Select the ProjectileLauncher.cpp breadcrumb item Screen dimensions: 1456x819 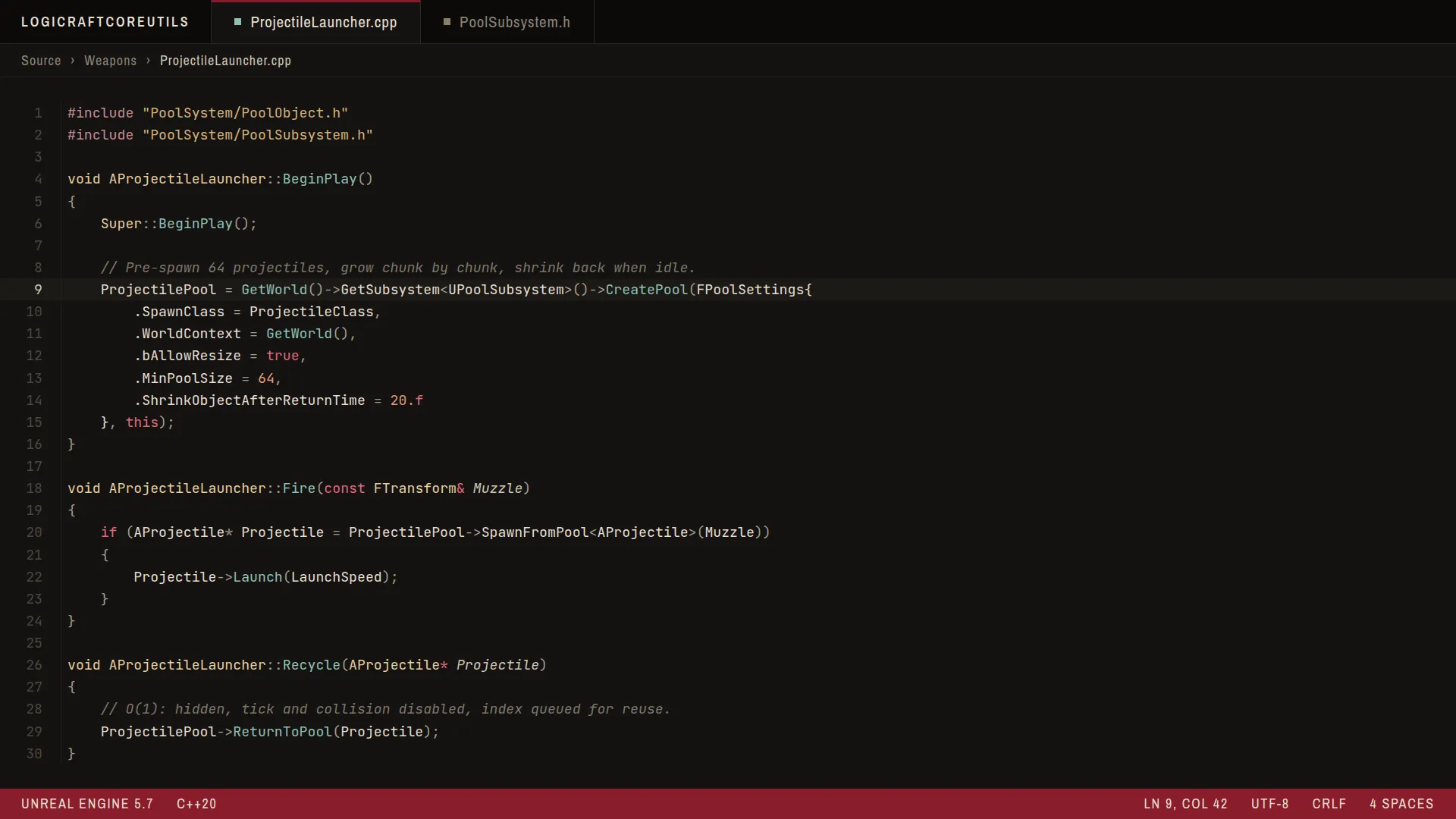pos(225,61)
